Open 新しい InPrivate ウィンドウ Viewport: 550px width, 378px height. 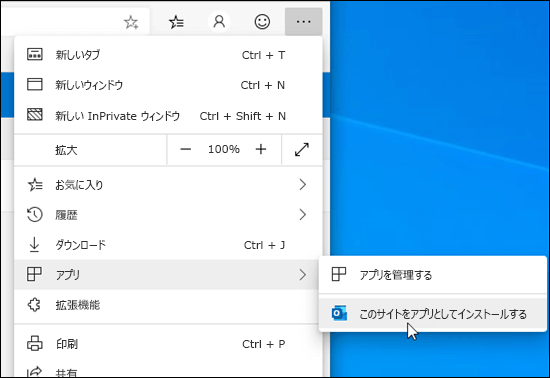(168, 116)
